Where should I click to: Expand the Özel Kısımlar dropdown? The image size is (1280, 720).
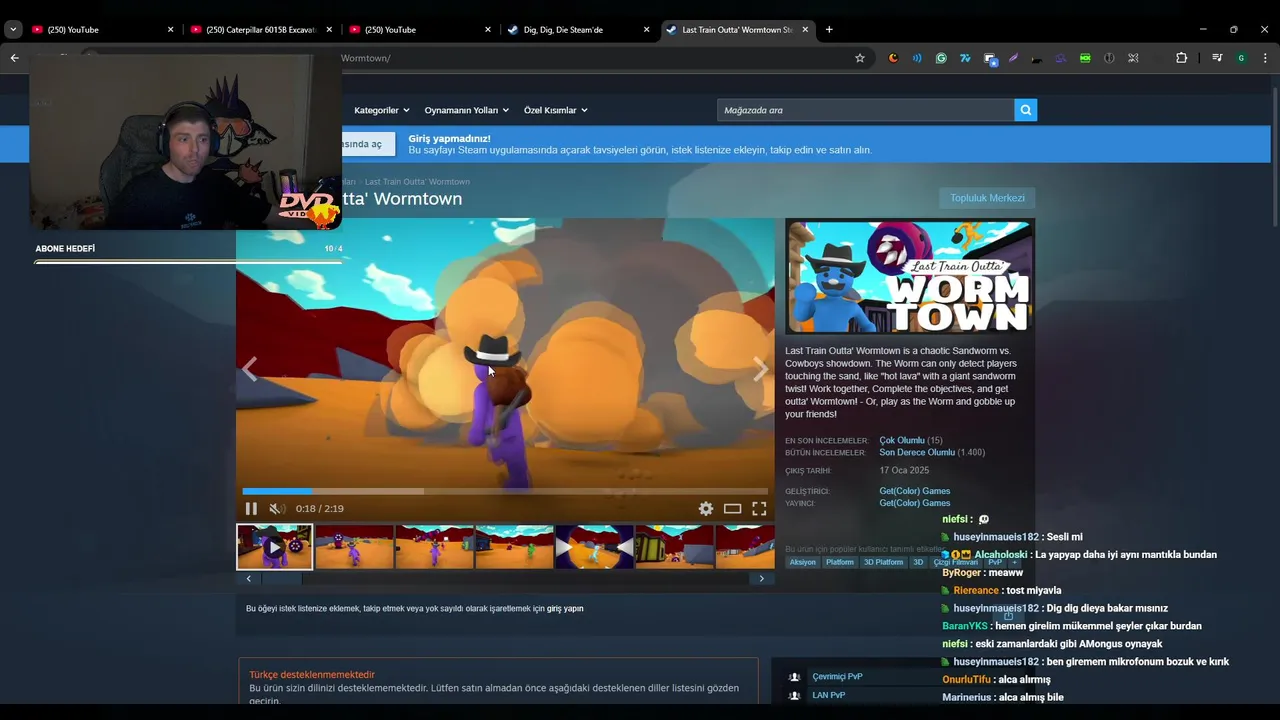click(556, 110)
